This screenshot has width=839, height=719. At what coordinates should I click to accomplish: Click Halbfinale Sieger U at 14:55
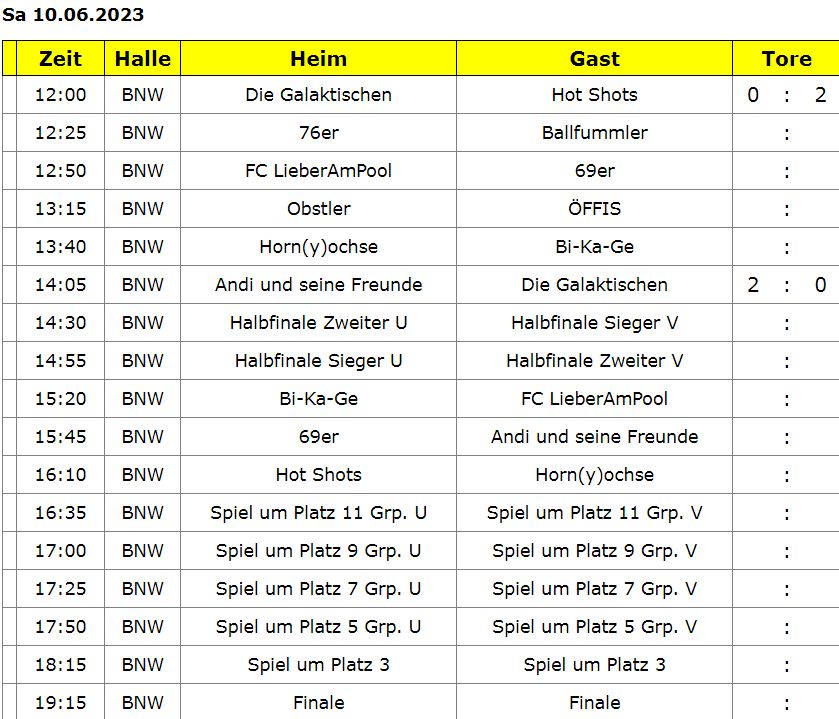(x=318, y=361)
